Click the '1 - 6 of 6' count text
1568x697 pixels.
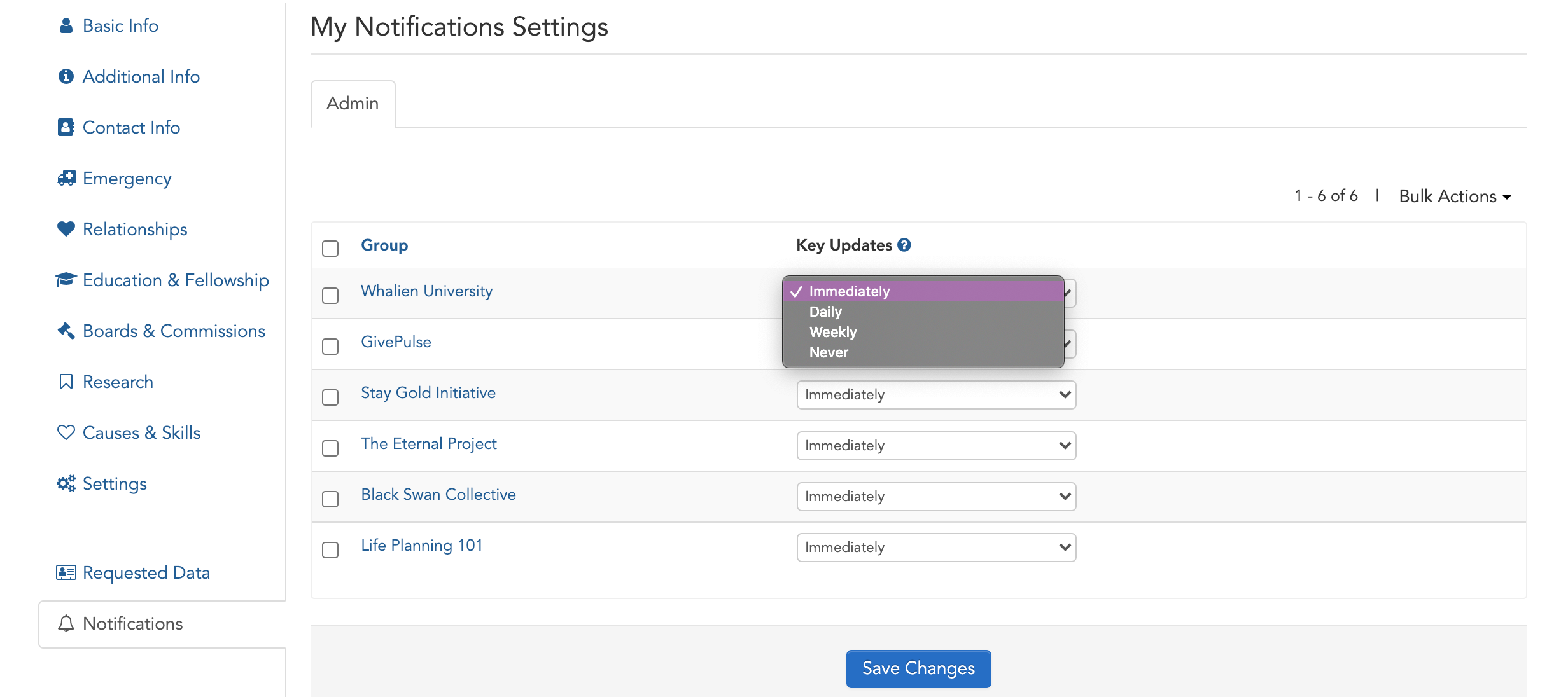[1326, 195]
